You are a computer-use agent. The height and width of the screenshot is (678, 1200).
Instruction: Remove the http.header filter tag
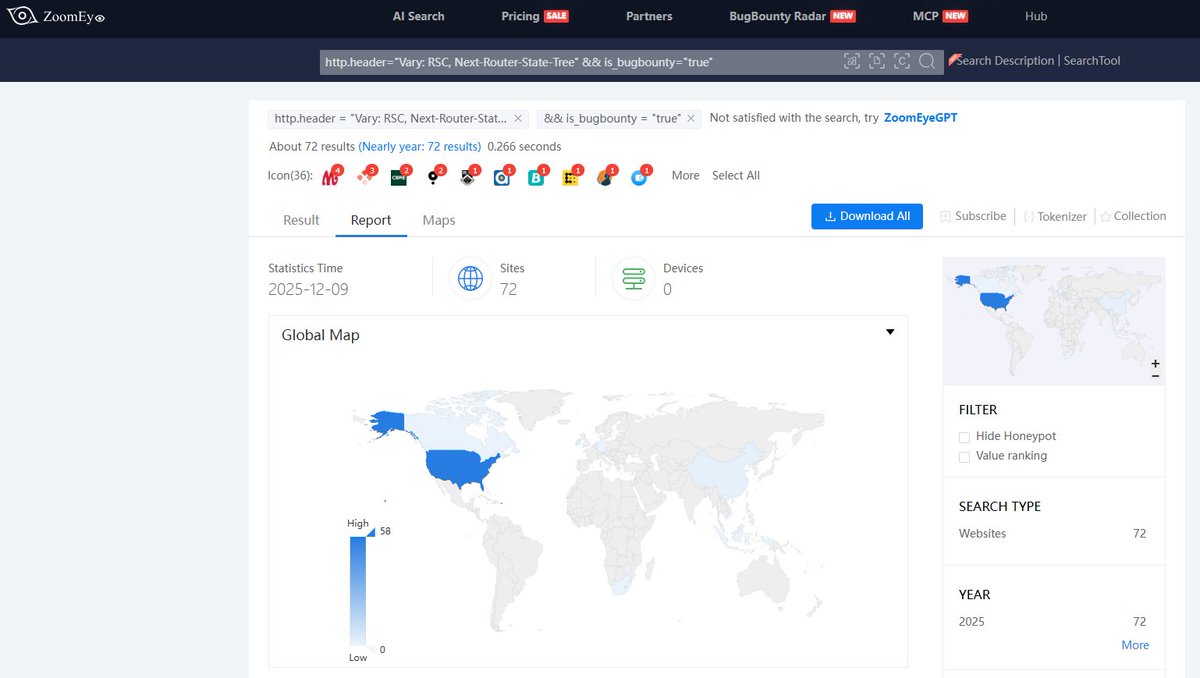point(518,118)
